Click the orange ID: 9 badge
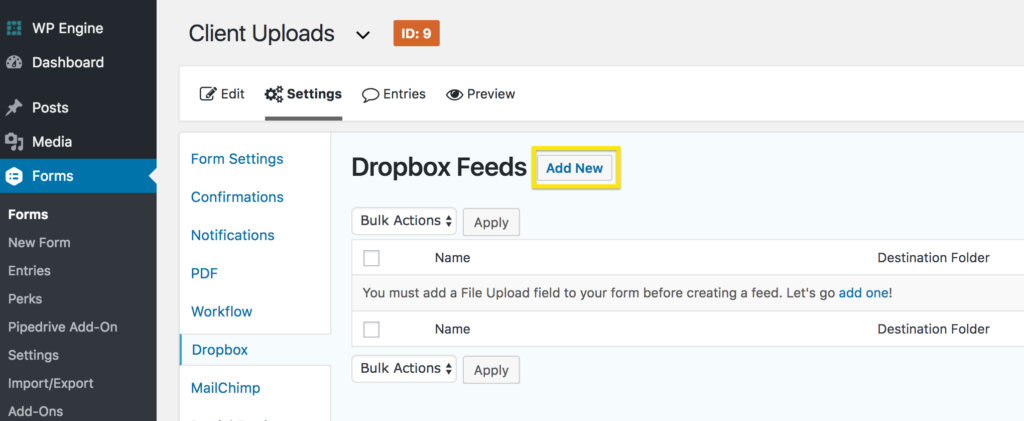 416,33
